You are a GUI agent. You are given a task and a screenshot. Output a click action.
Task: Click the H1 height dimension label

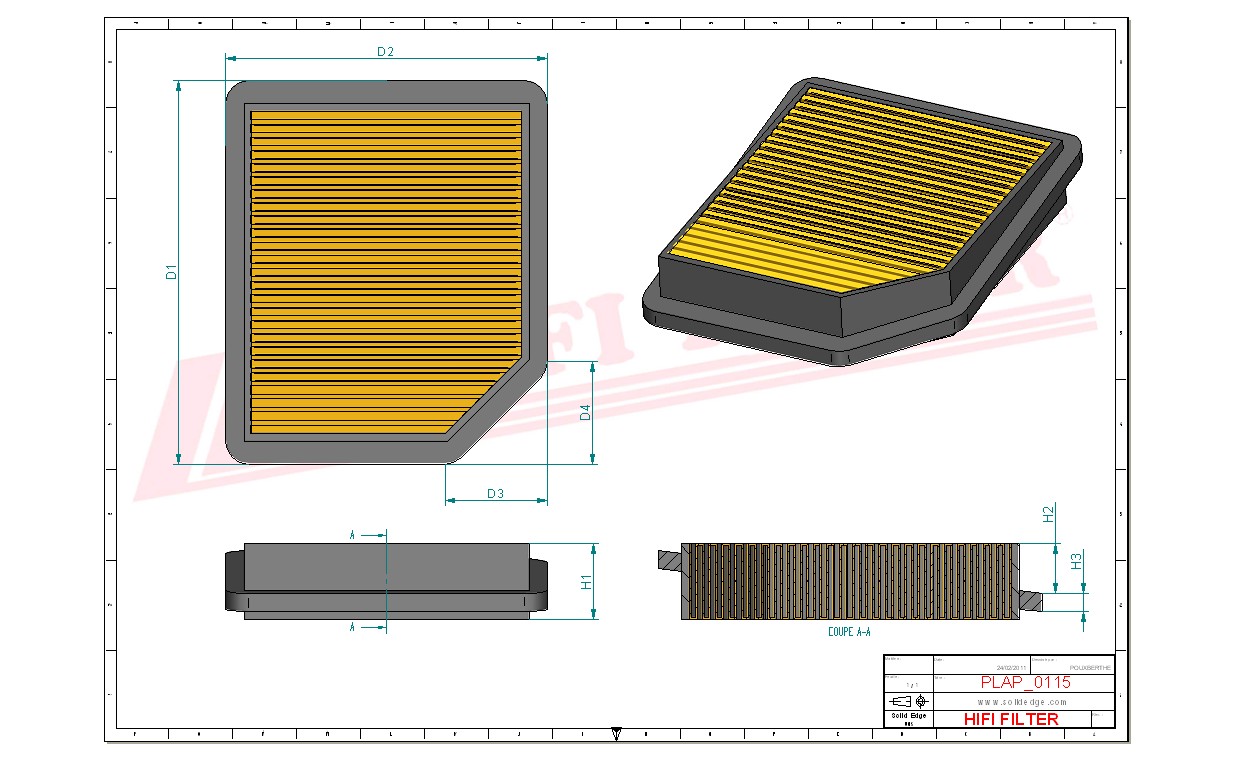pyautogui.click(x=587, y=581)
